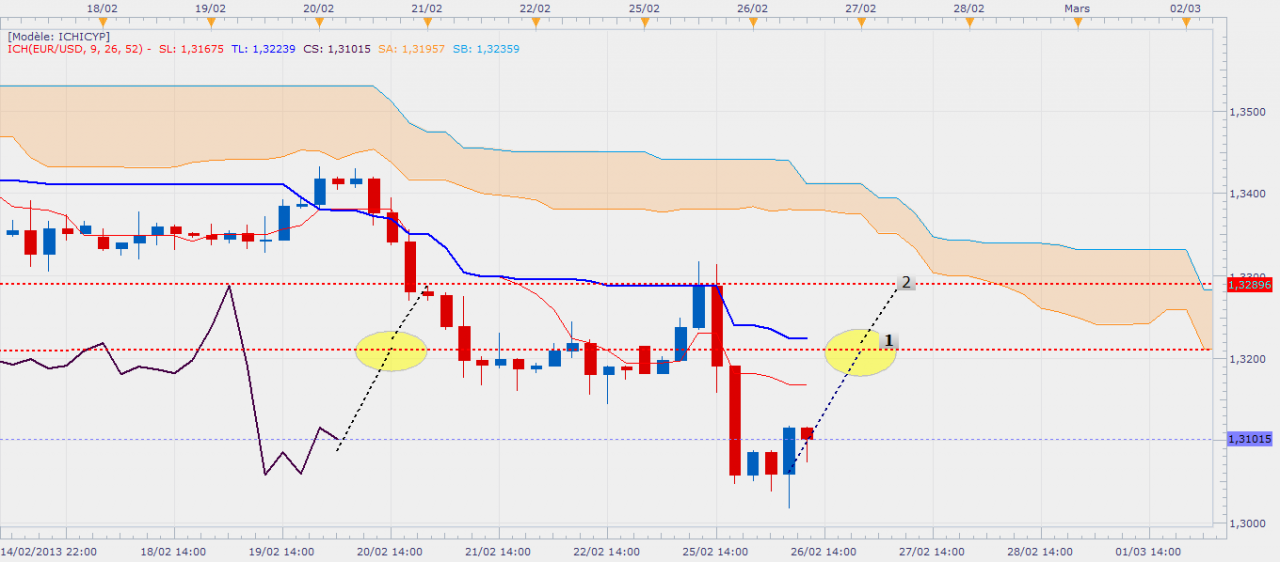Click the TL: 1,32239 legend value
This screenshot has width=1280, height=562.
263,48
